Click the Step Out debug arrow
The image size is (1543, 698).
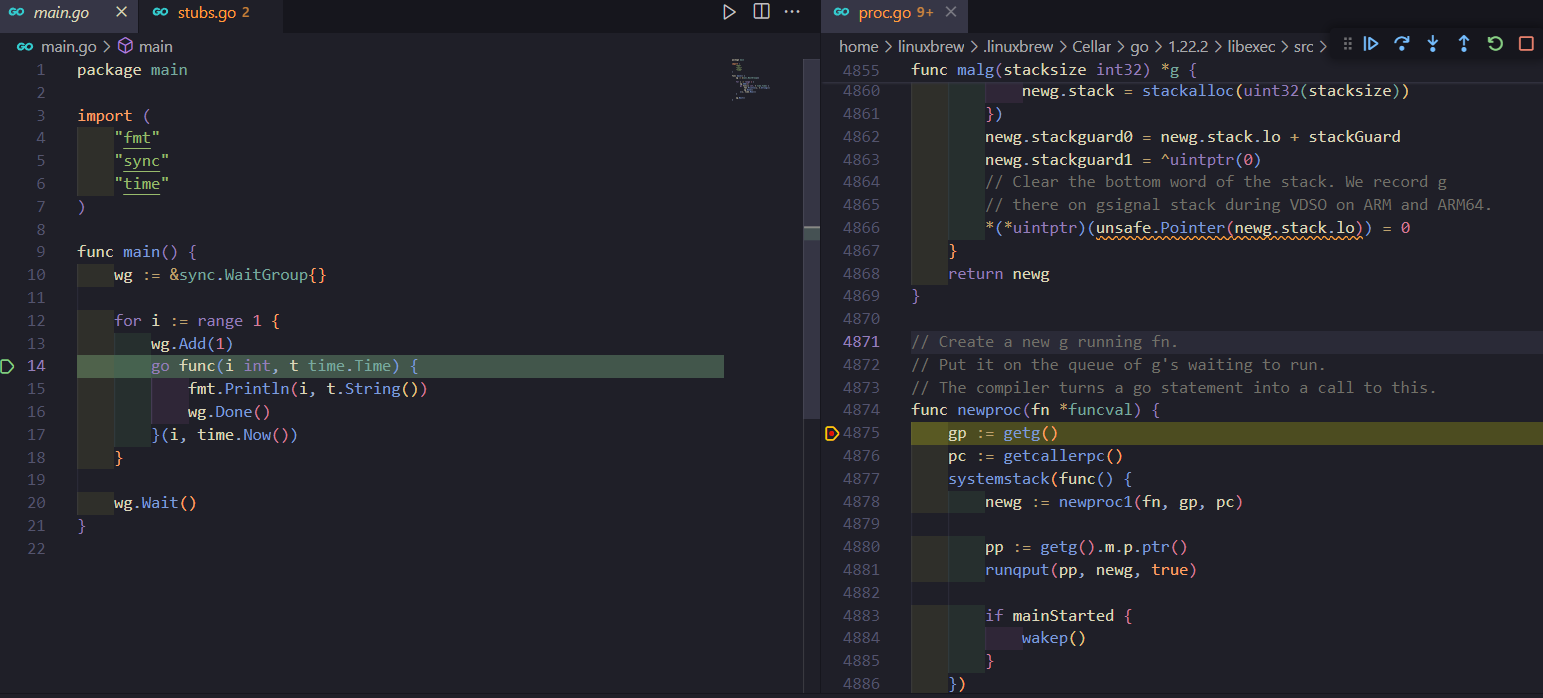[x=1464, y=44]
